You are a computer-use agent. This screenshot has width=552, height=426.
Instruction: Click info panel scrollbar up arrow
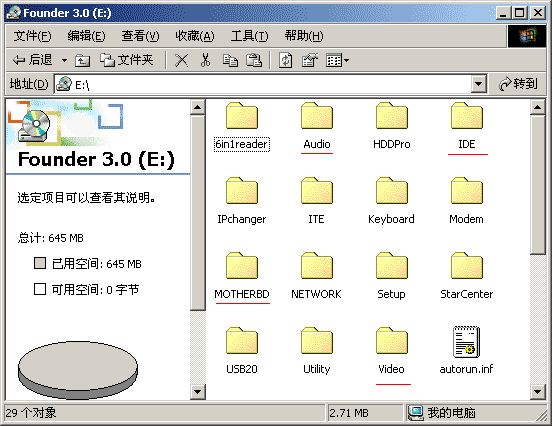coord(197,107)
